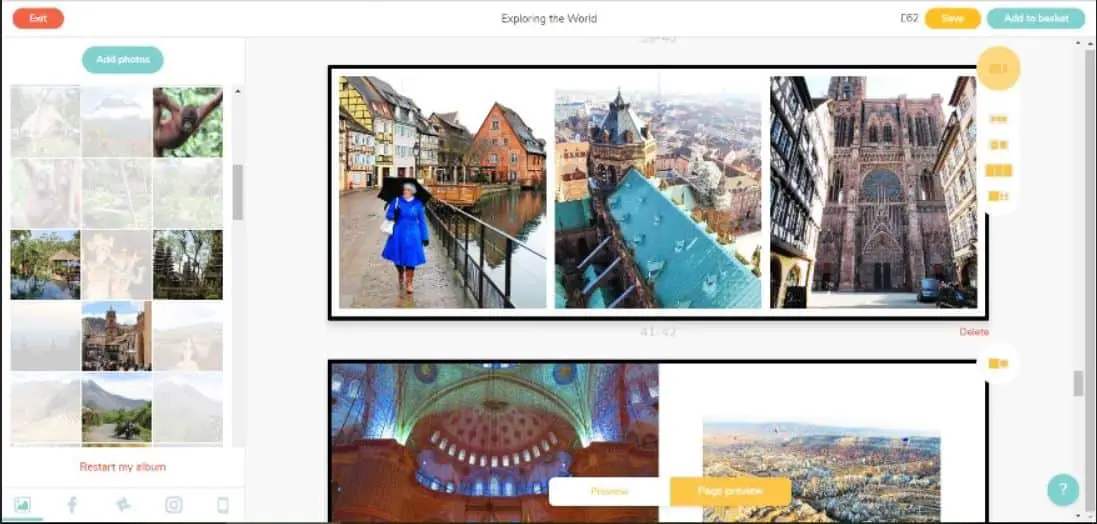Open the Instagram photo source tab
The image size is (1097, 524).
coord(173,505)
